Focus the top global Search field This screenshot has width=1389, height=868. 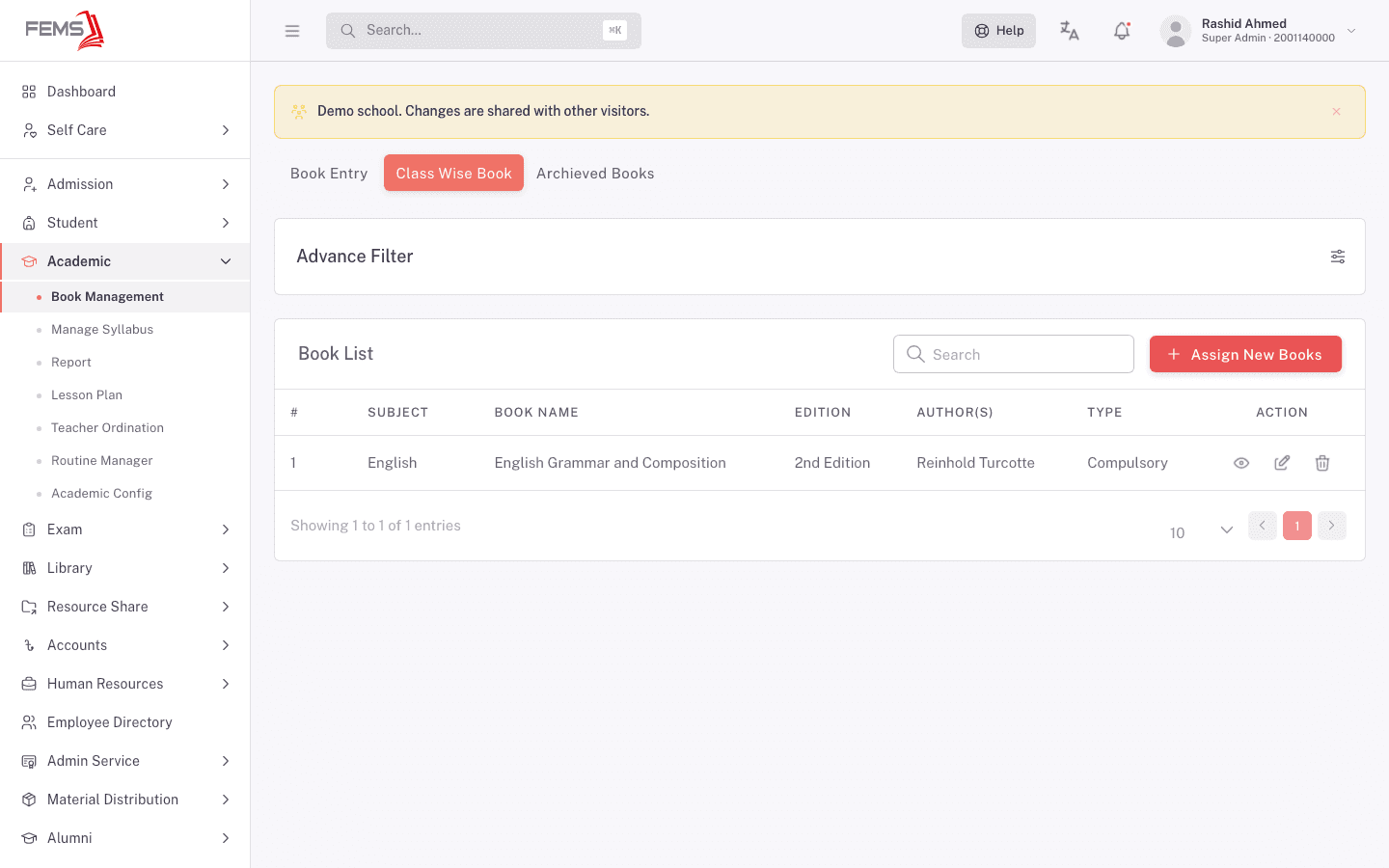(483, 31)
